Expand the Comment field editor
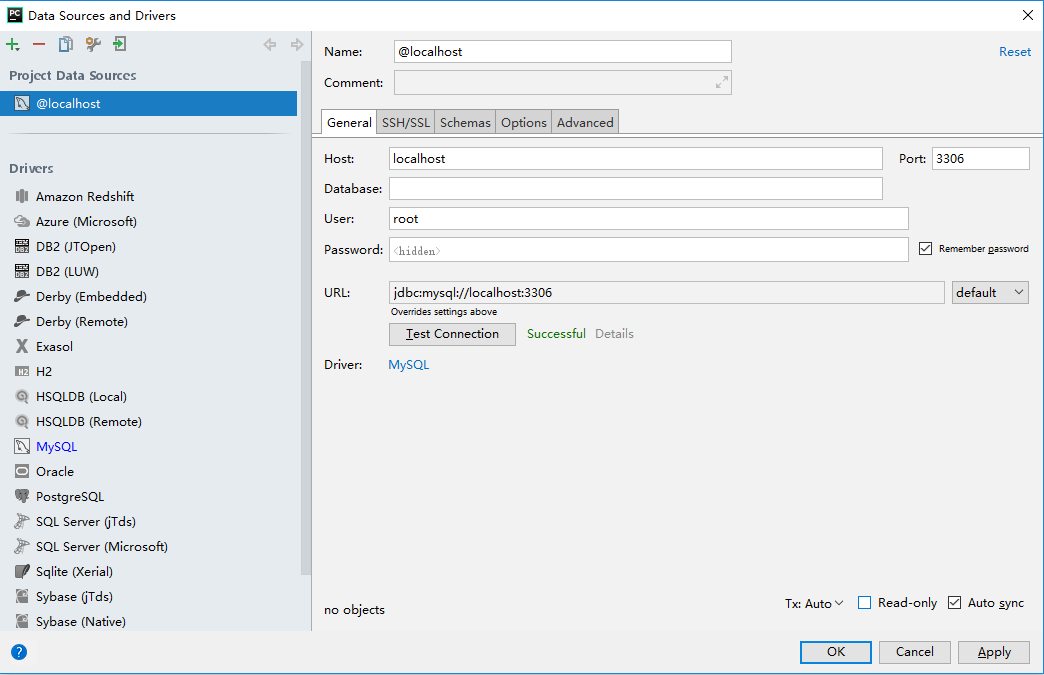 click(722, 83)
